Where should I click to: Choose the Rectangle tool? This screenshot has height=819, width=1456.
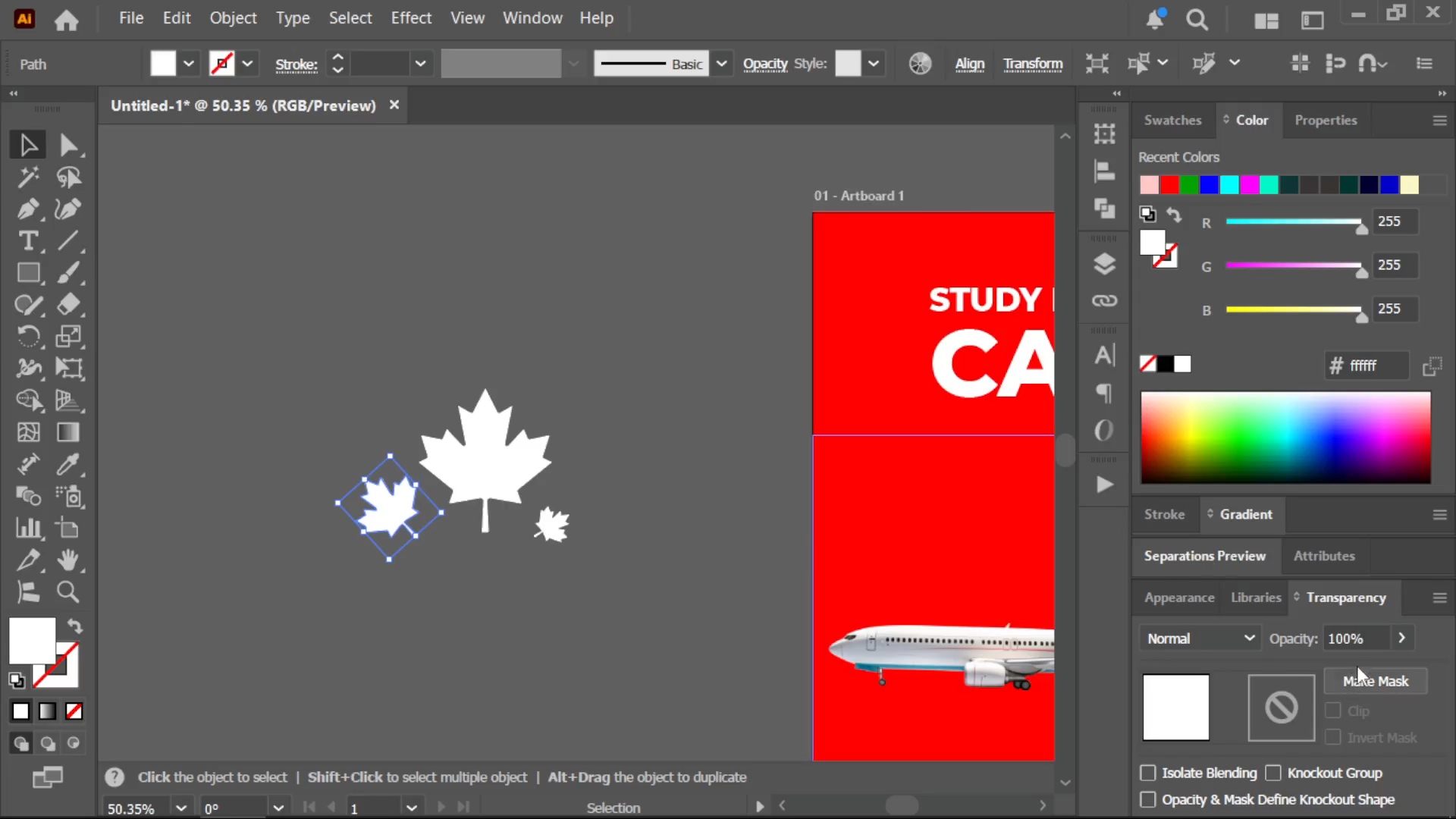(x=28, y=273)
